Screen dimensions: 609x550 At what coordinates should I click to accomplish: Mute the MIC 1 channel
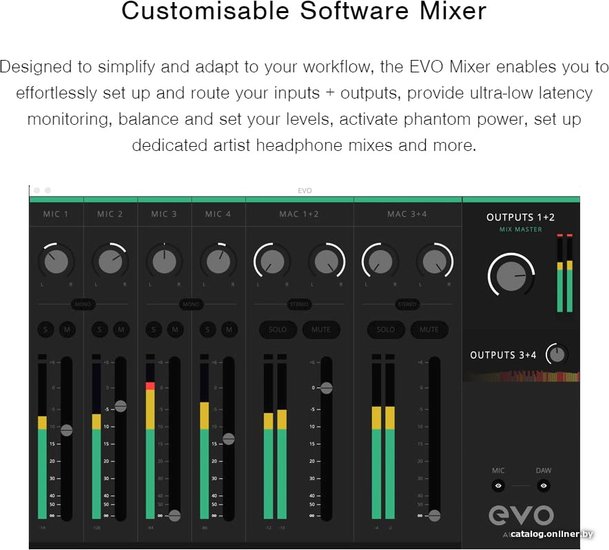pyautogui.click(x=67, y=330)
